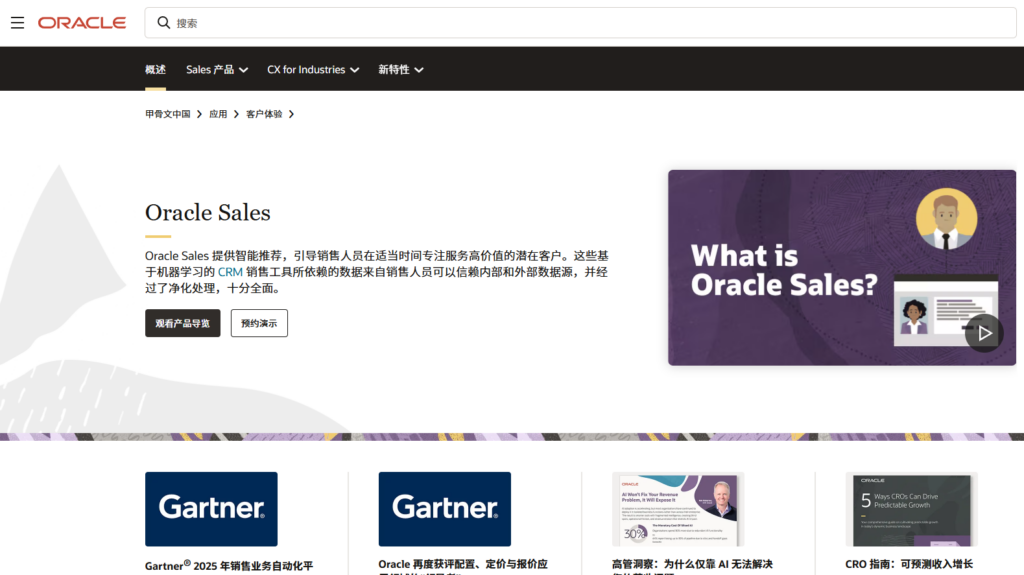The width and height of the screenshot is (1024, 575).
Task: Click chevron after 甲骨文中国 breadcrumb
Action: 199,114
